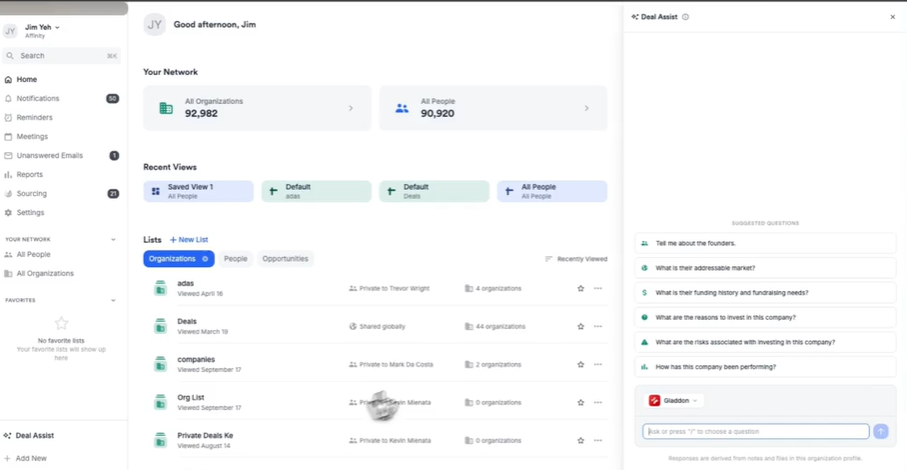Click the All People icon in the sidebar
This screenshot has height=470, width=907.
pyautogui.click(x=8, y=254)
